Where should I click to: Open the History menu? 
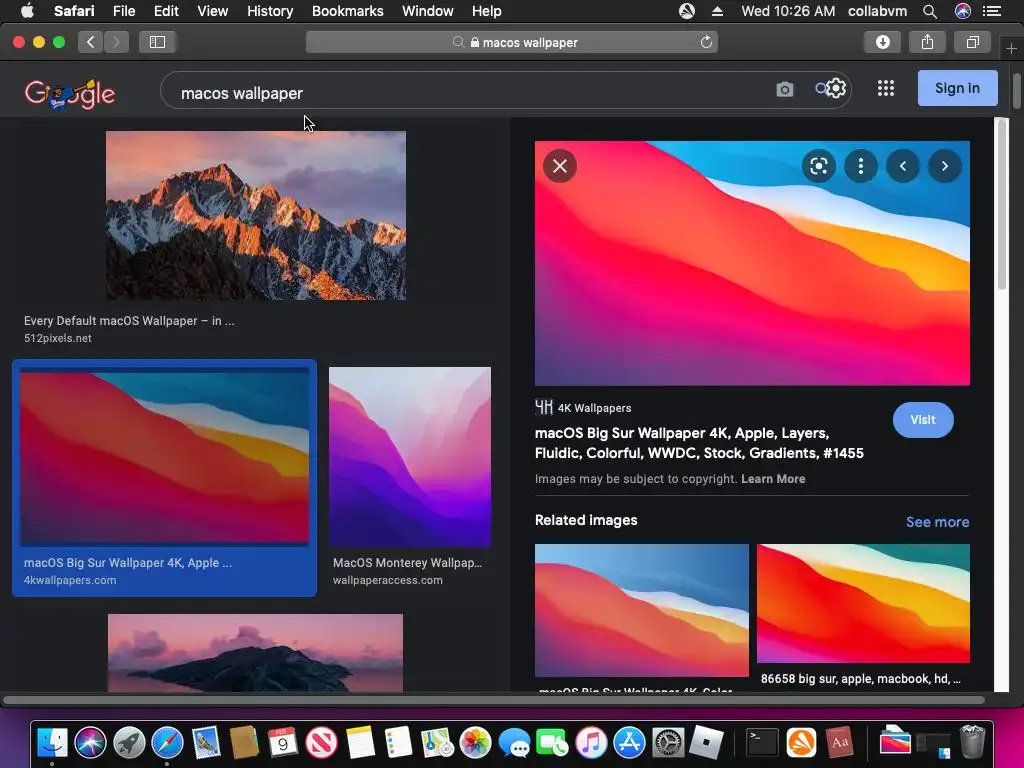270,11
